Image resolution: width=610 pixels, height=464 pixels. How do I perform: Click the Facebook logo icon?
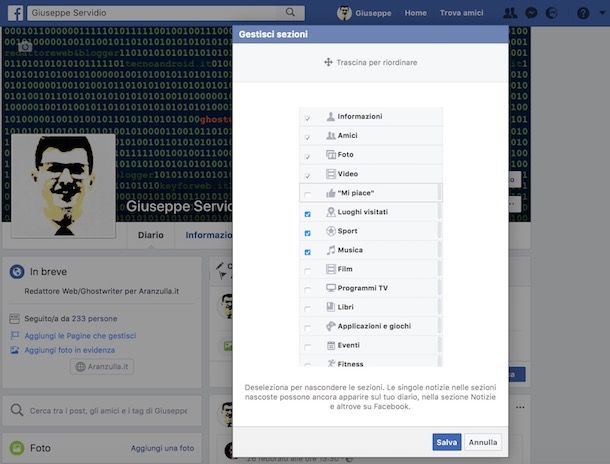tap(16, 13)
